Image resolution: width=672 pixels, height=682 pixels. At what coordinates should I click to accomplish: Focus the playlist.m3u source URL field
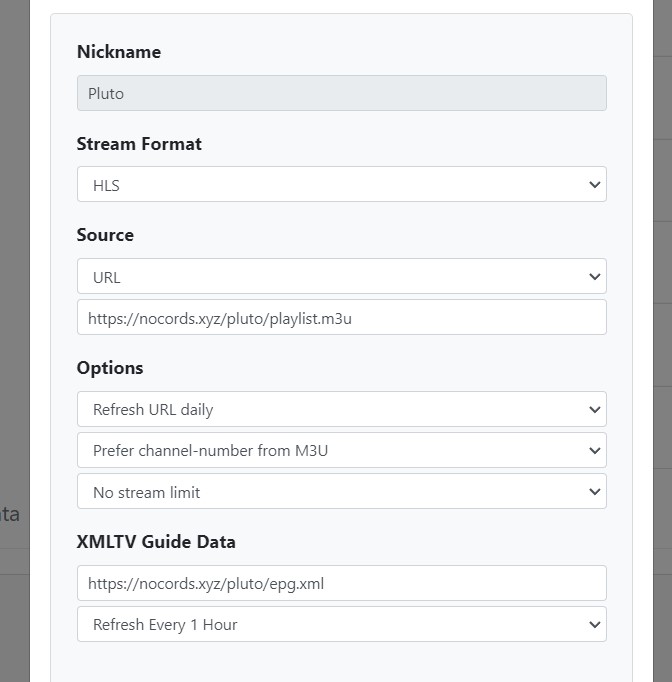tap(341, 318)
